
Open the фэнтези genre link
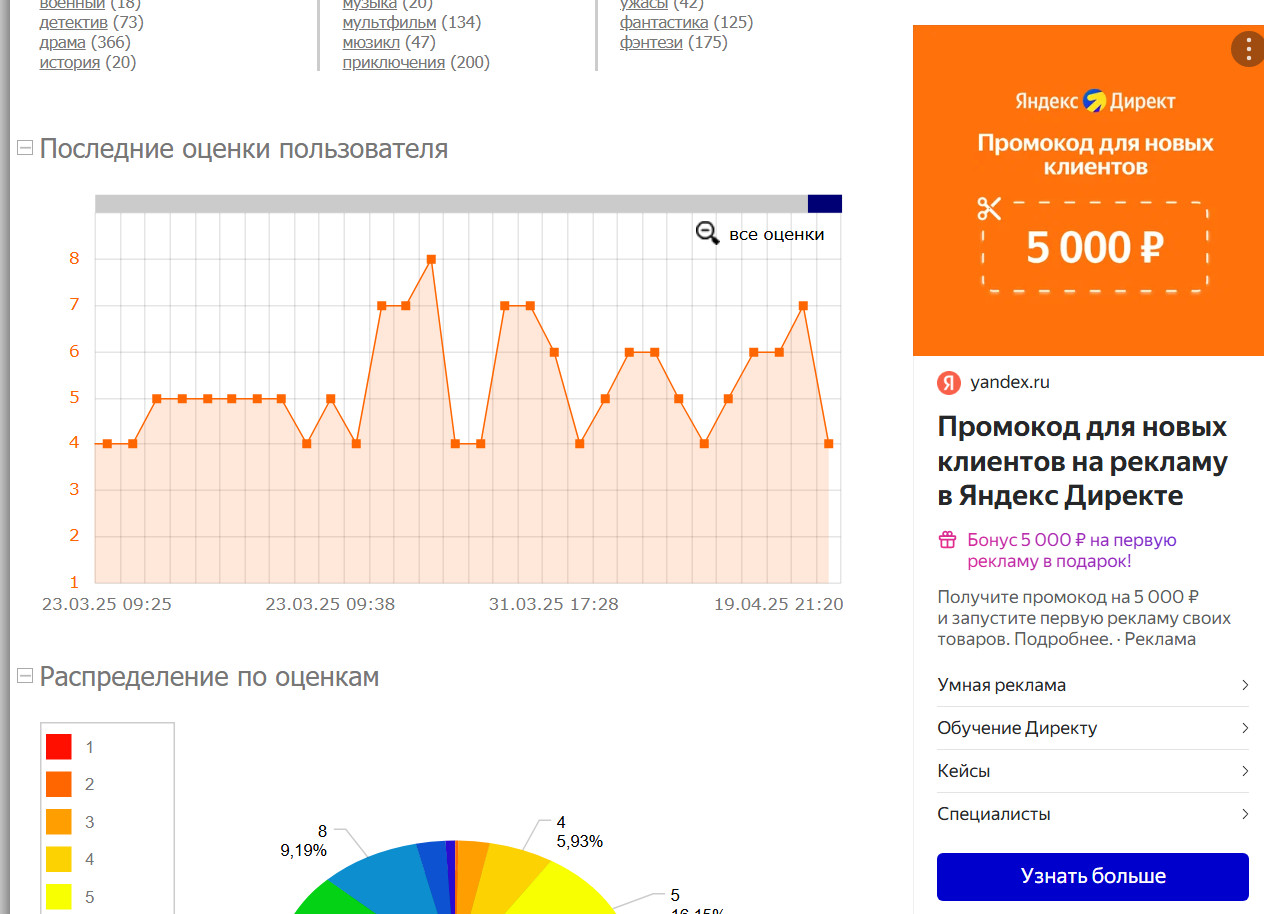tap(651, 42)
